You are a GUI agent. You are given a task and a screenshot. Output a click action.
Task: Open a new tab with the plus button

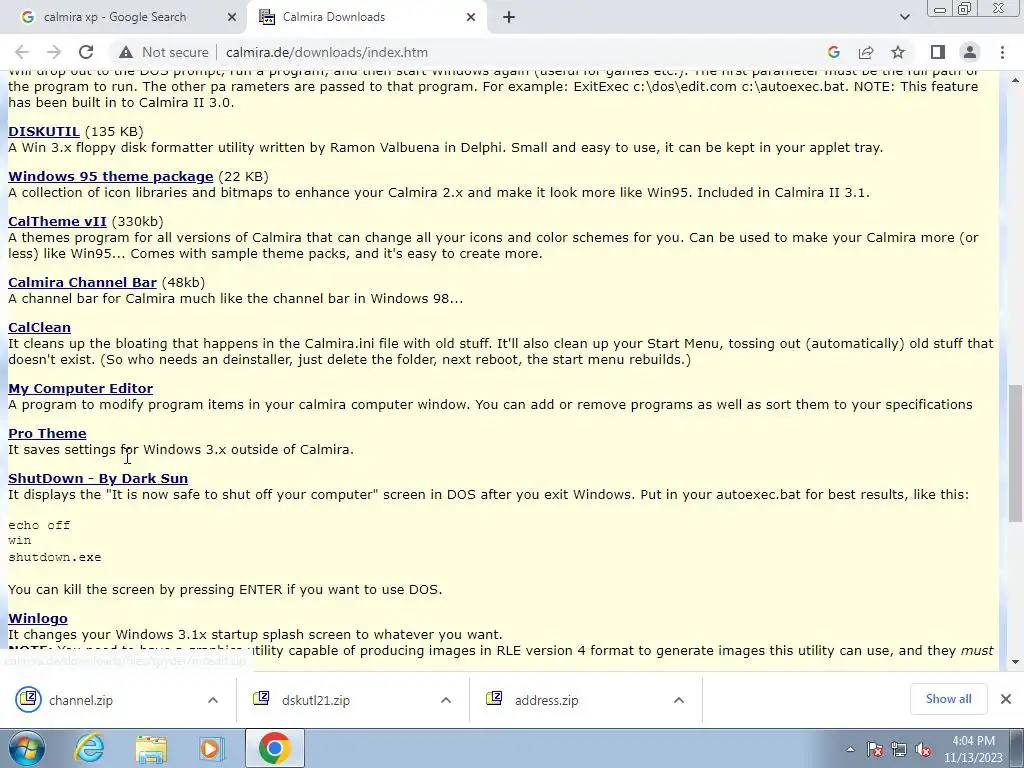point(509,17)
